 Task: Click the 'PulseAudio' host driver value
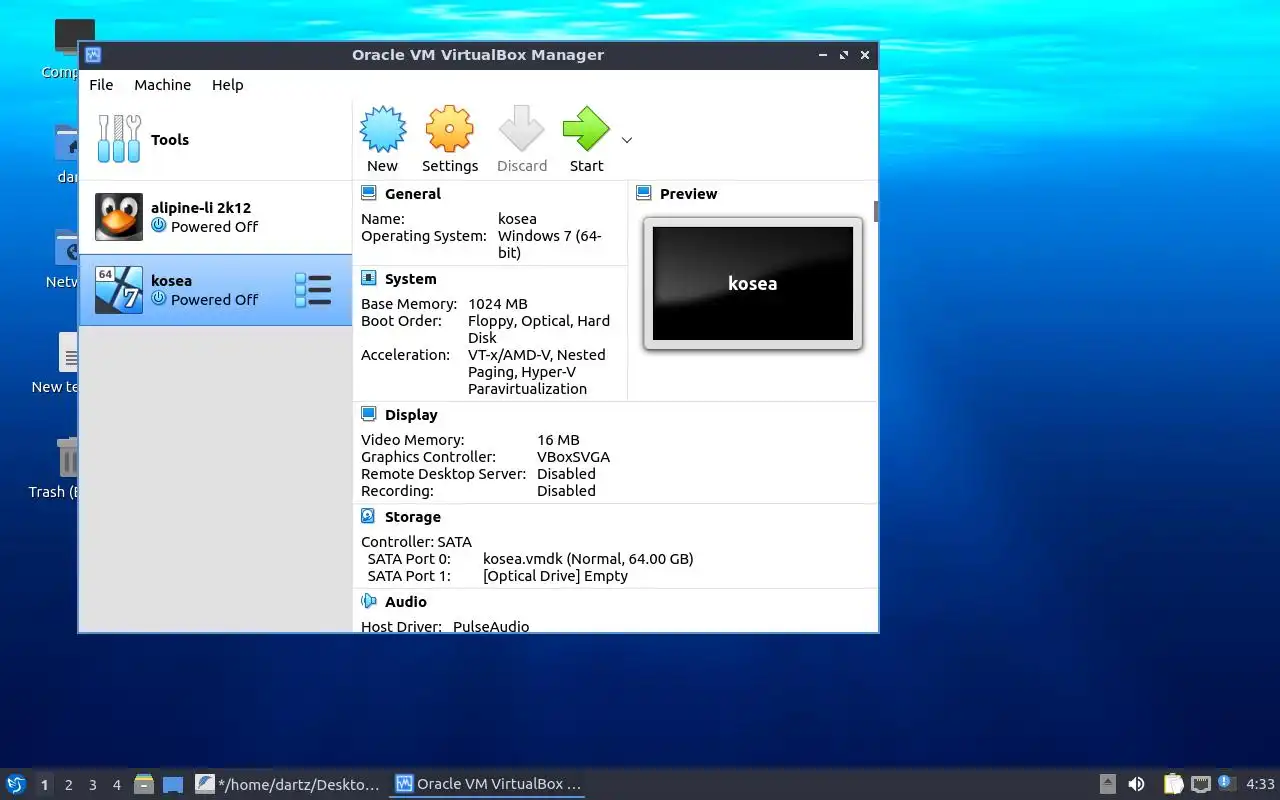tap(491, 626)
